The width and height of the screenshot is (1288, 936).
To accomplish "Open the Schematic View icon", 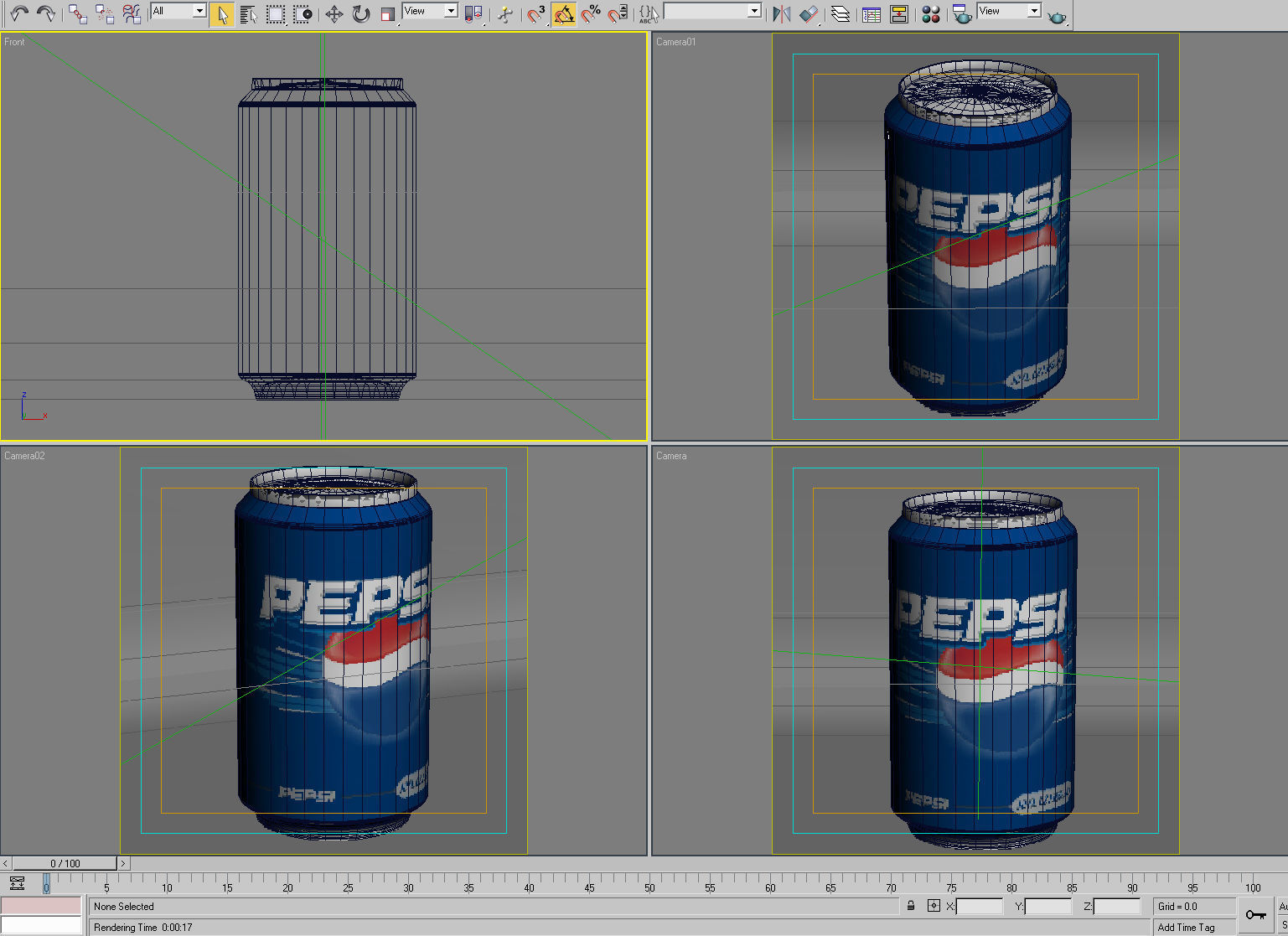I will point(899,14).
